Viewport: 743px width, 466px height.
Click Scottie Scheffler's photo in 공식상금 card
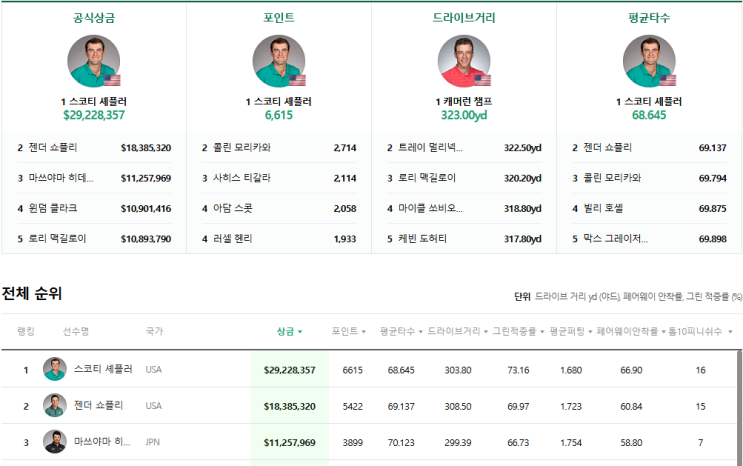point(93,62)
